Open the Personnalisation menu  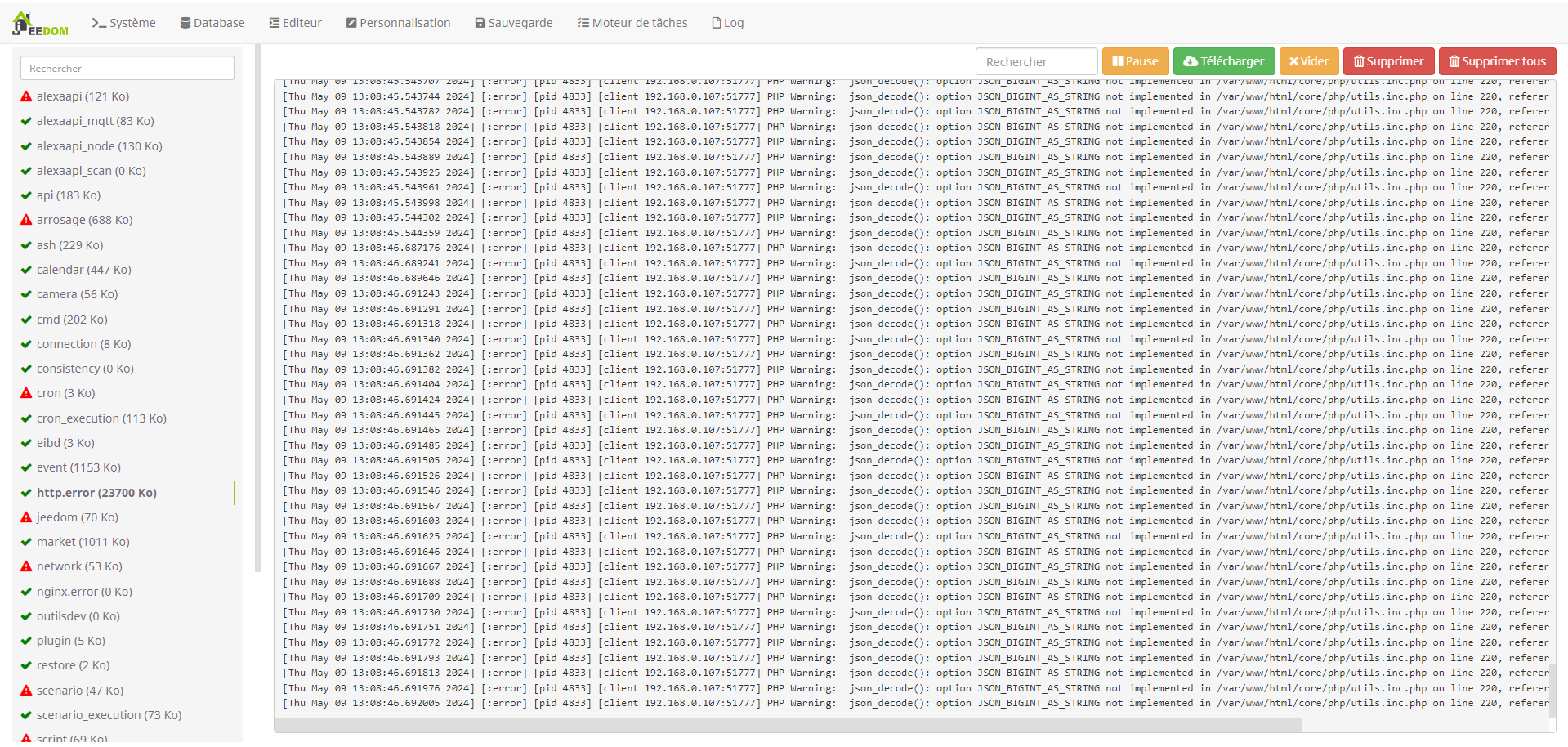[x=399, y=23]
